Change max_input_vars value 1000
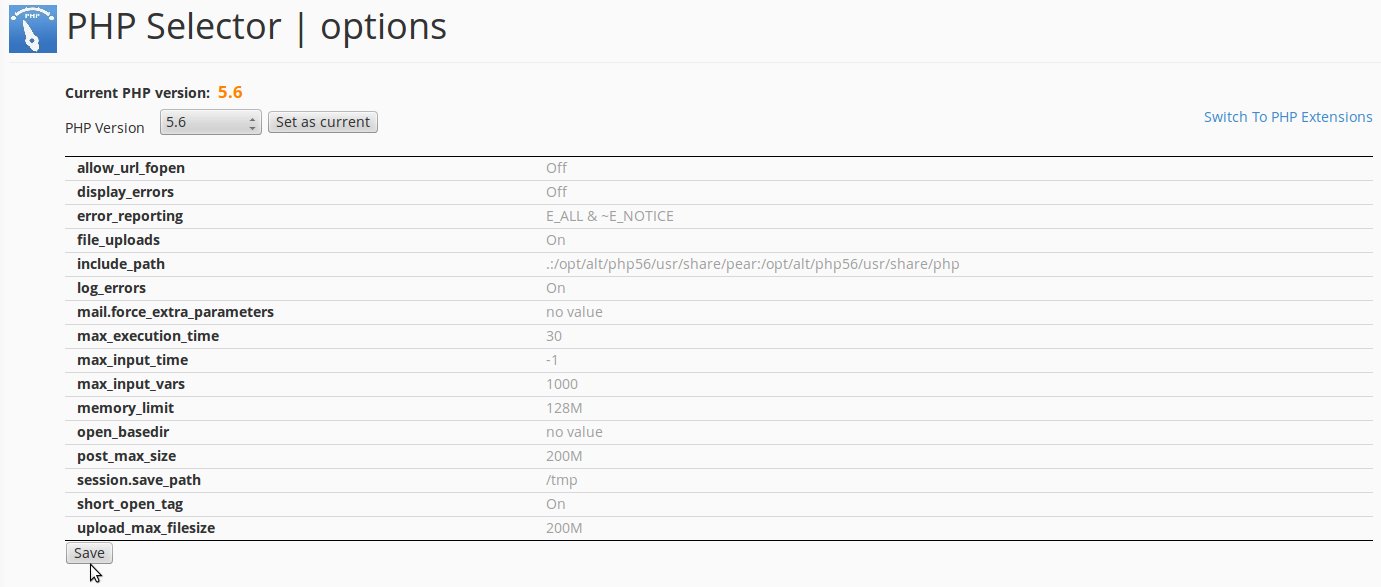The width and height of the screenshot is (1381, 587). coord(562,384)
